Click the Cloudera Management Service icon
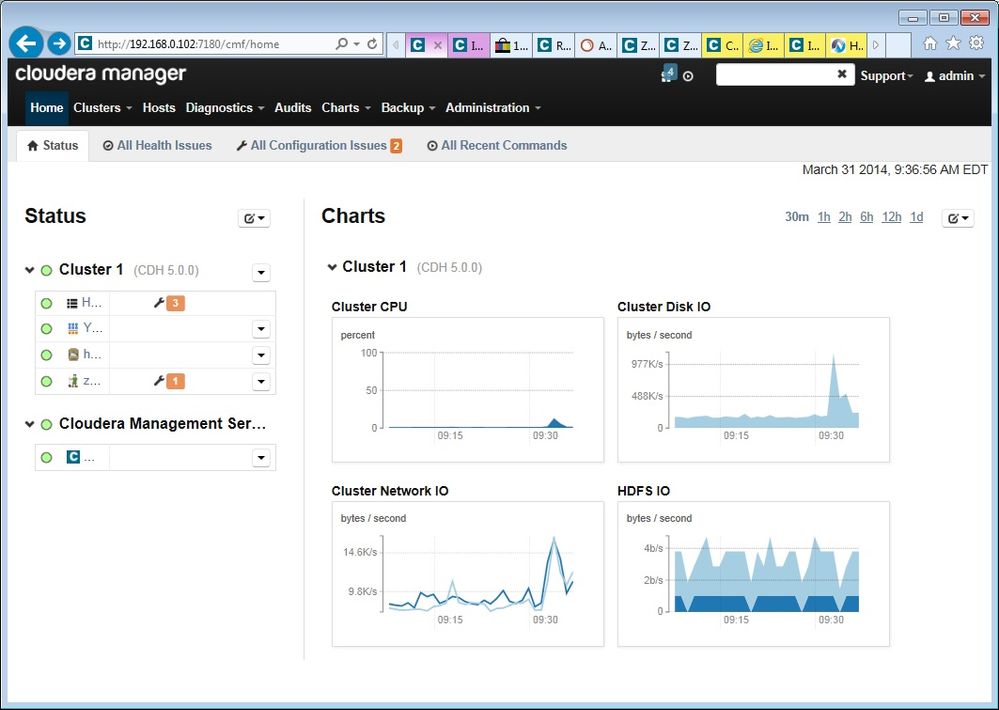Screen dimensions: 999x710 pyautogui.click(x=73, y=457)
